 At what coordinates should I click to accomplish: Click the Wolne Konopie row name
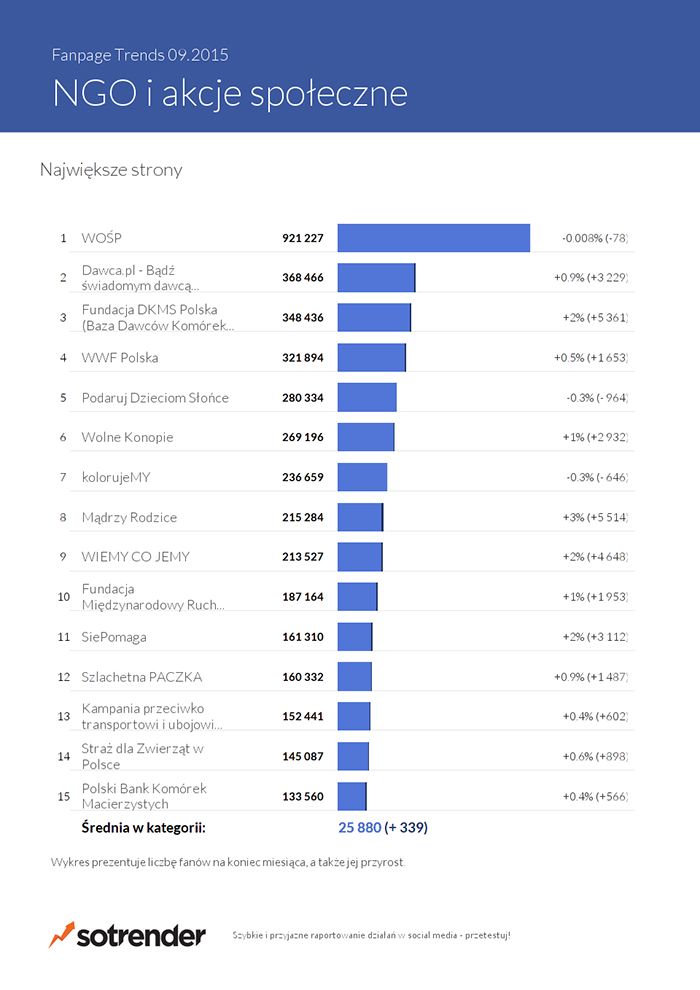tap(127, 437)
